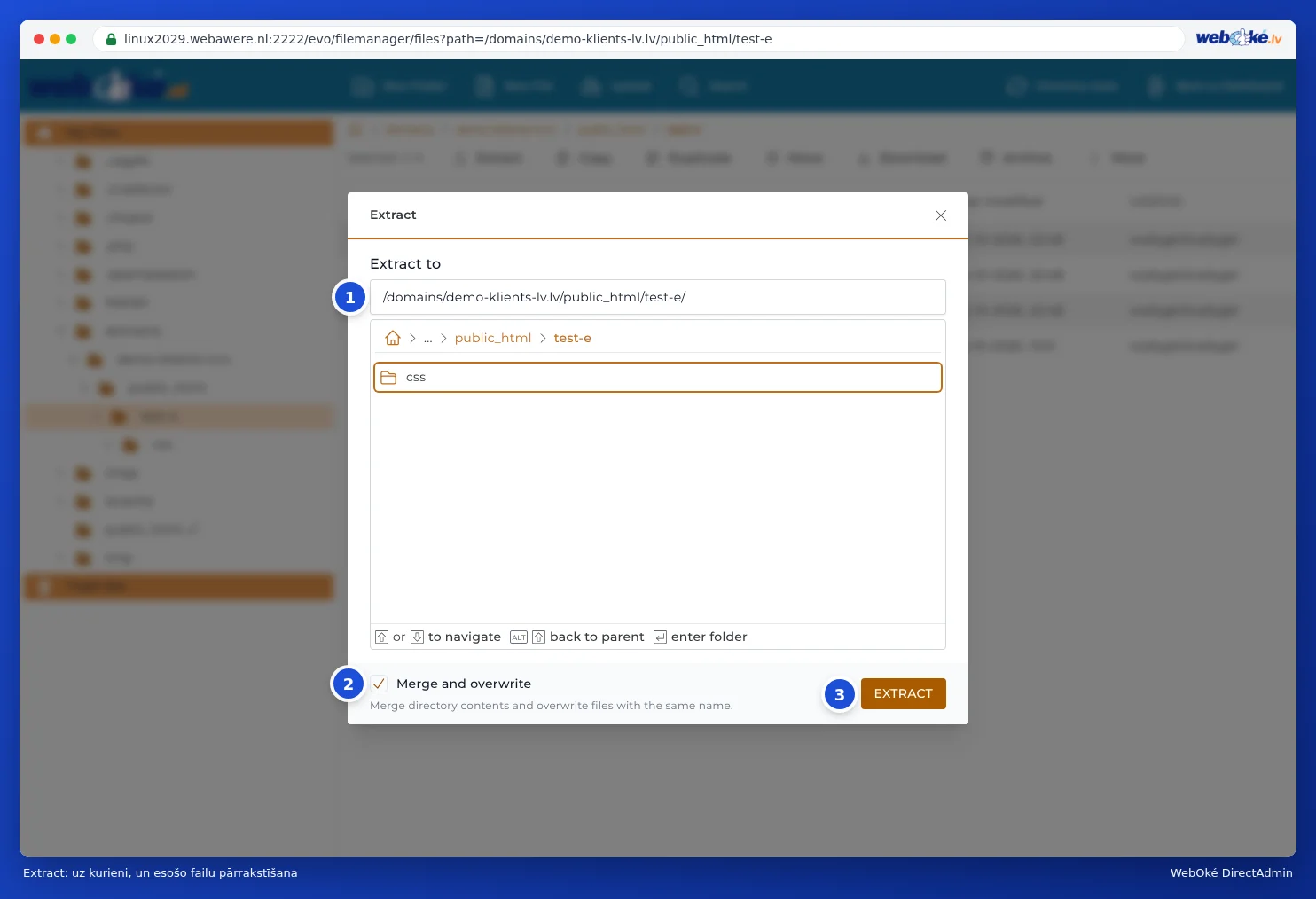Select the css folder row

[658, 377]
